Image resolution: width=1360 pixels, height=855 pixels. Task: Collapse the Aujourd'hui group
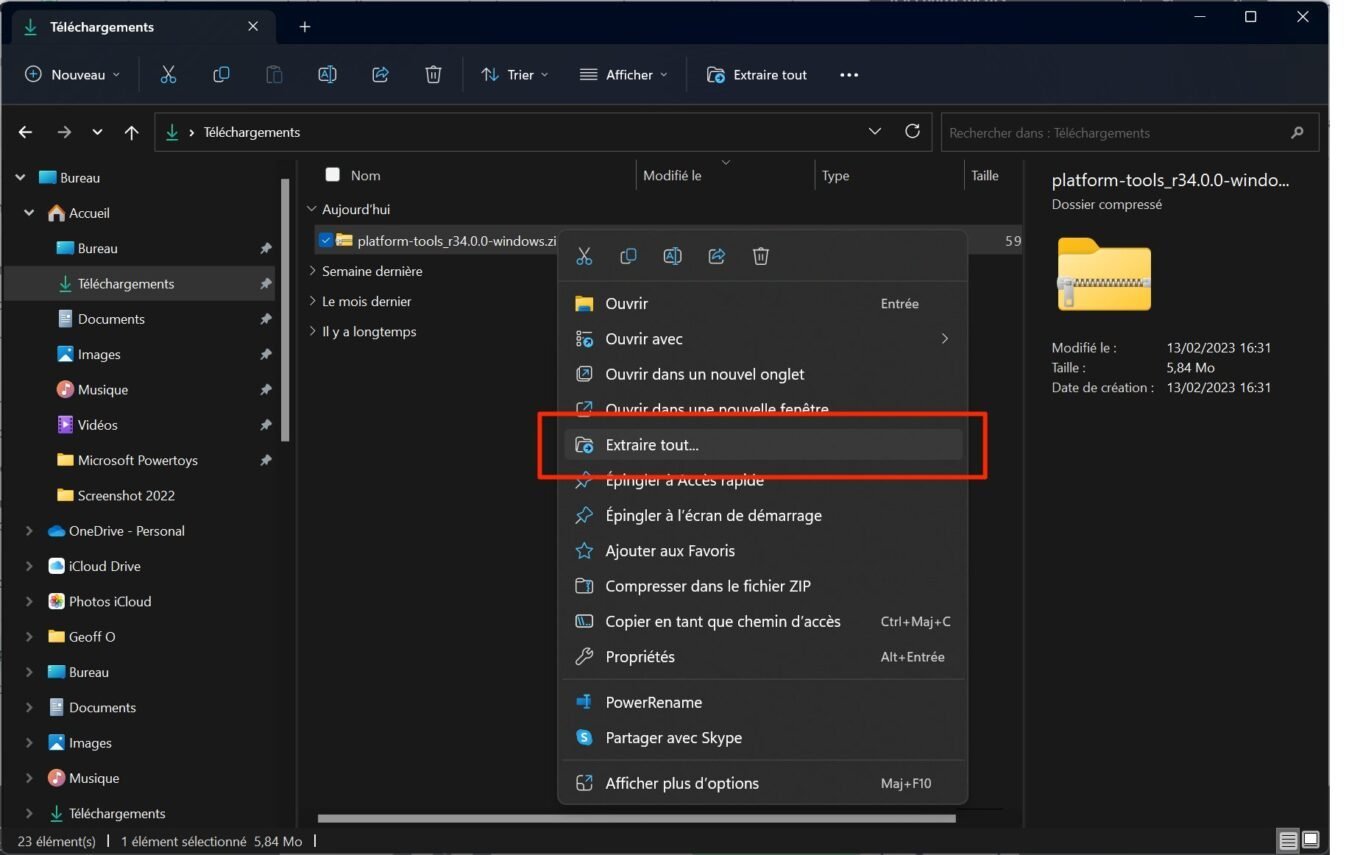pos(312,210)
